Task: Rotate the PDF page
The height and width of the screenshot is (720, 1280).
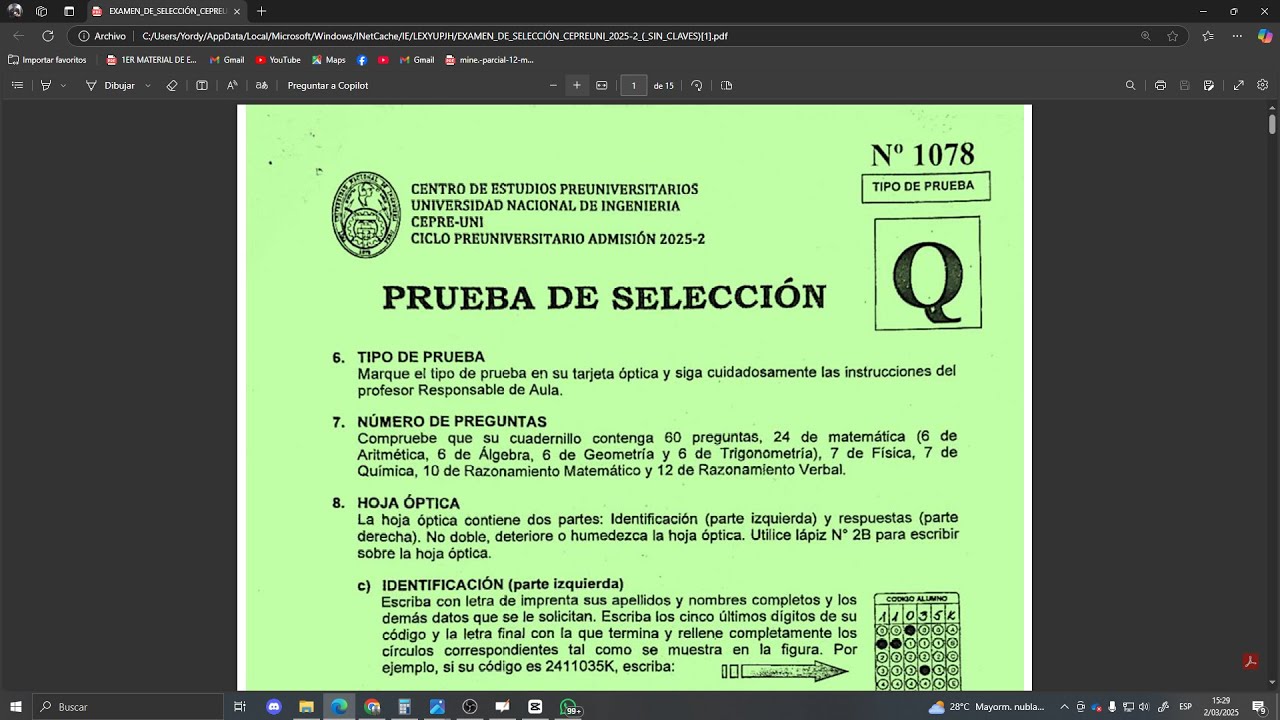Action: (697, 85)
